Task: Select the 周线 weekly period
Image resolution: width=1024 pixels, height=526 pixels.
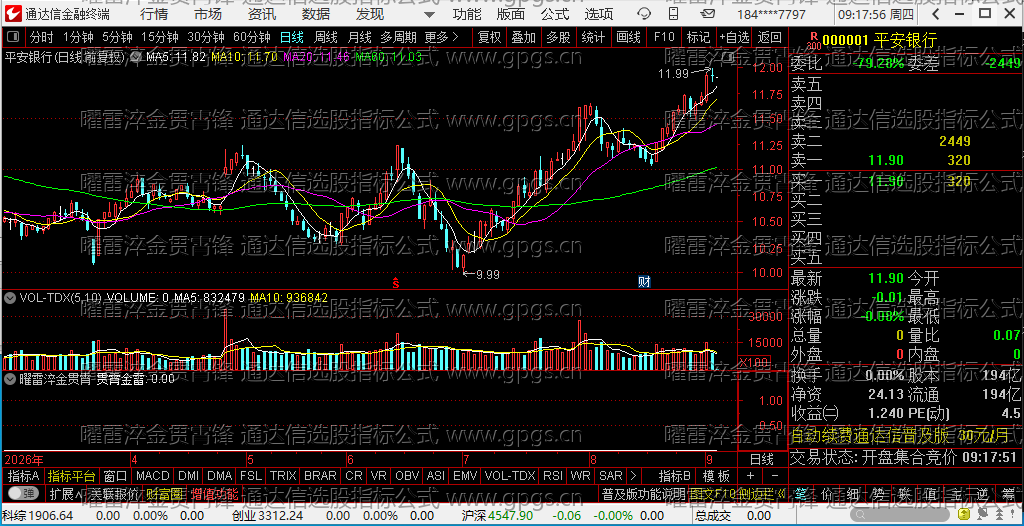Action: coord(326,37)
